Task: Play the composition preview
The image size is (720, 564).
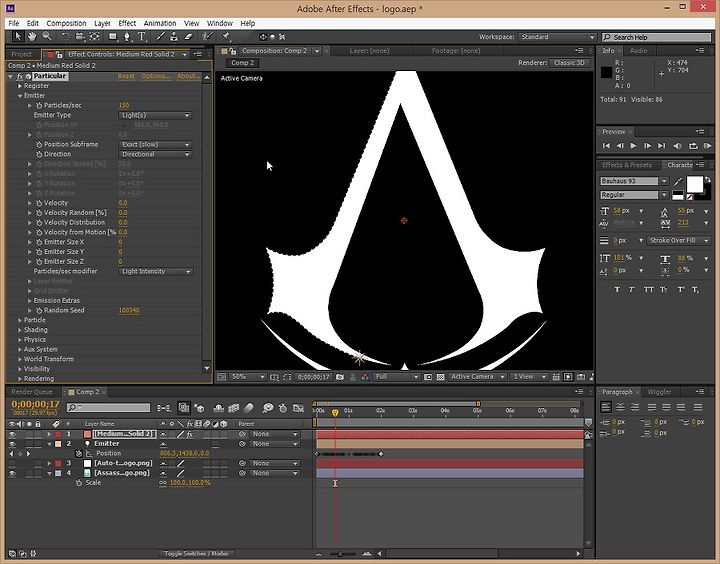Action: point(633,146)
